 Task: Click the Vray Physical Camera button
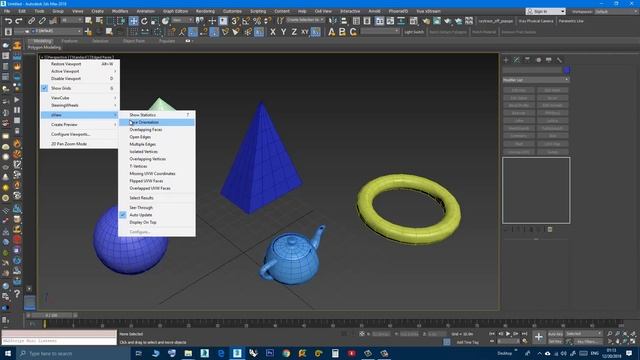click(x=536, y=21)
